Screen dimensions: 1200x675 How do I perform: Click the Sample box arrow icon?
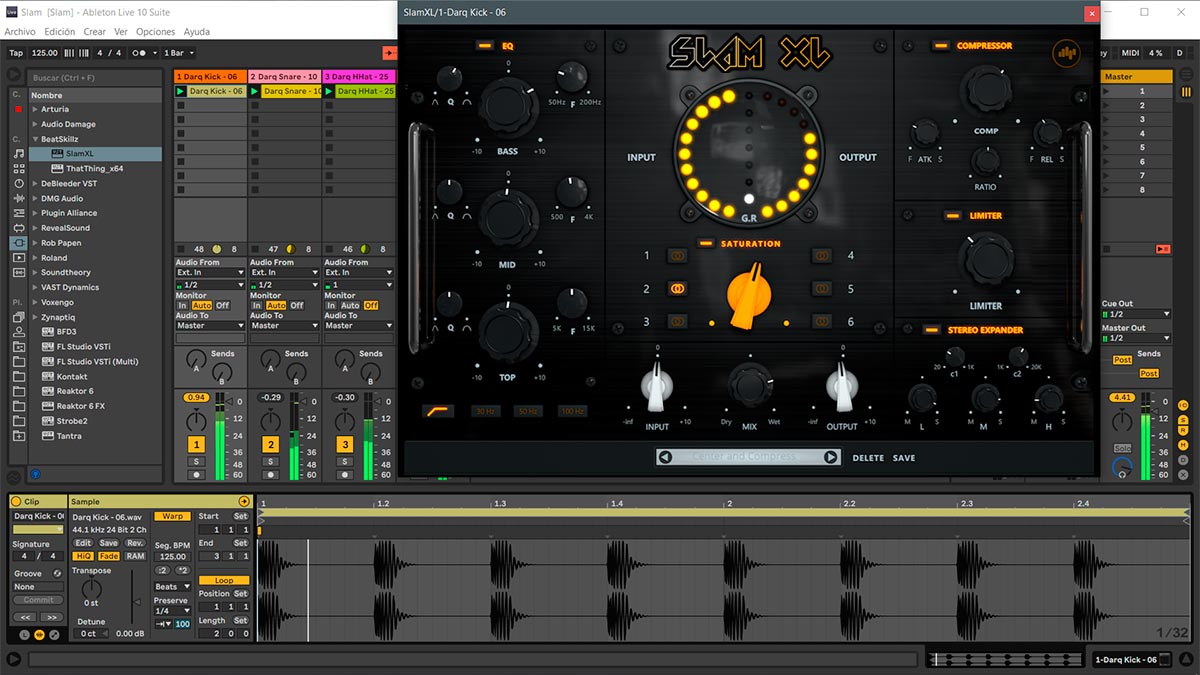[244, 501]
